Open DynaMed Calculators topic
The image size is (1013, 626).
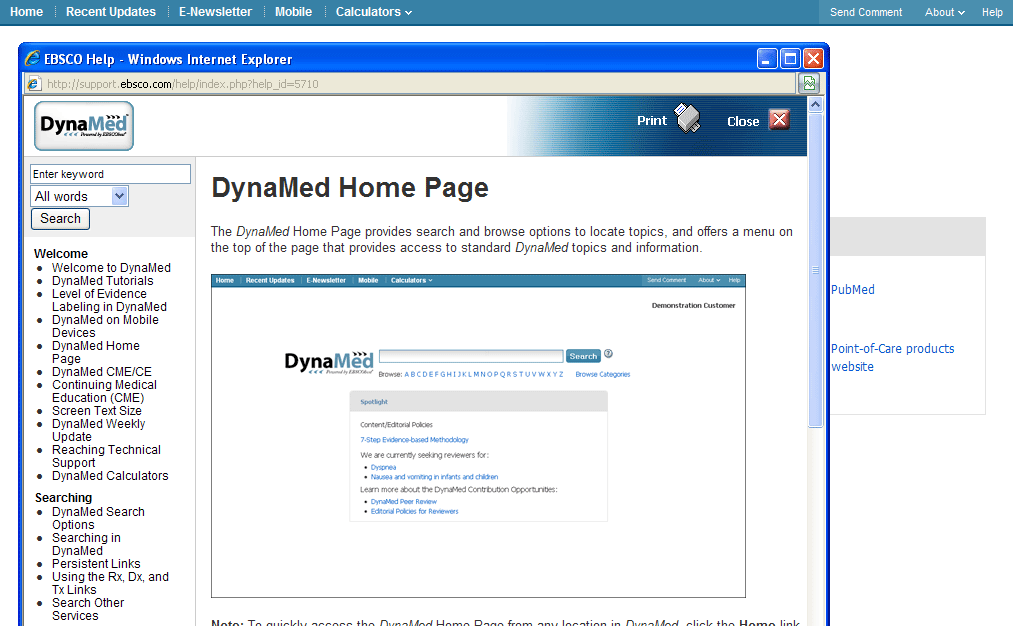pyautogui.click(x=110, y=476)
